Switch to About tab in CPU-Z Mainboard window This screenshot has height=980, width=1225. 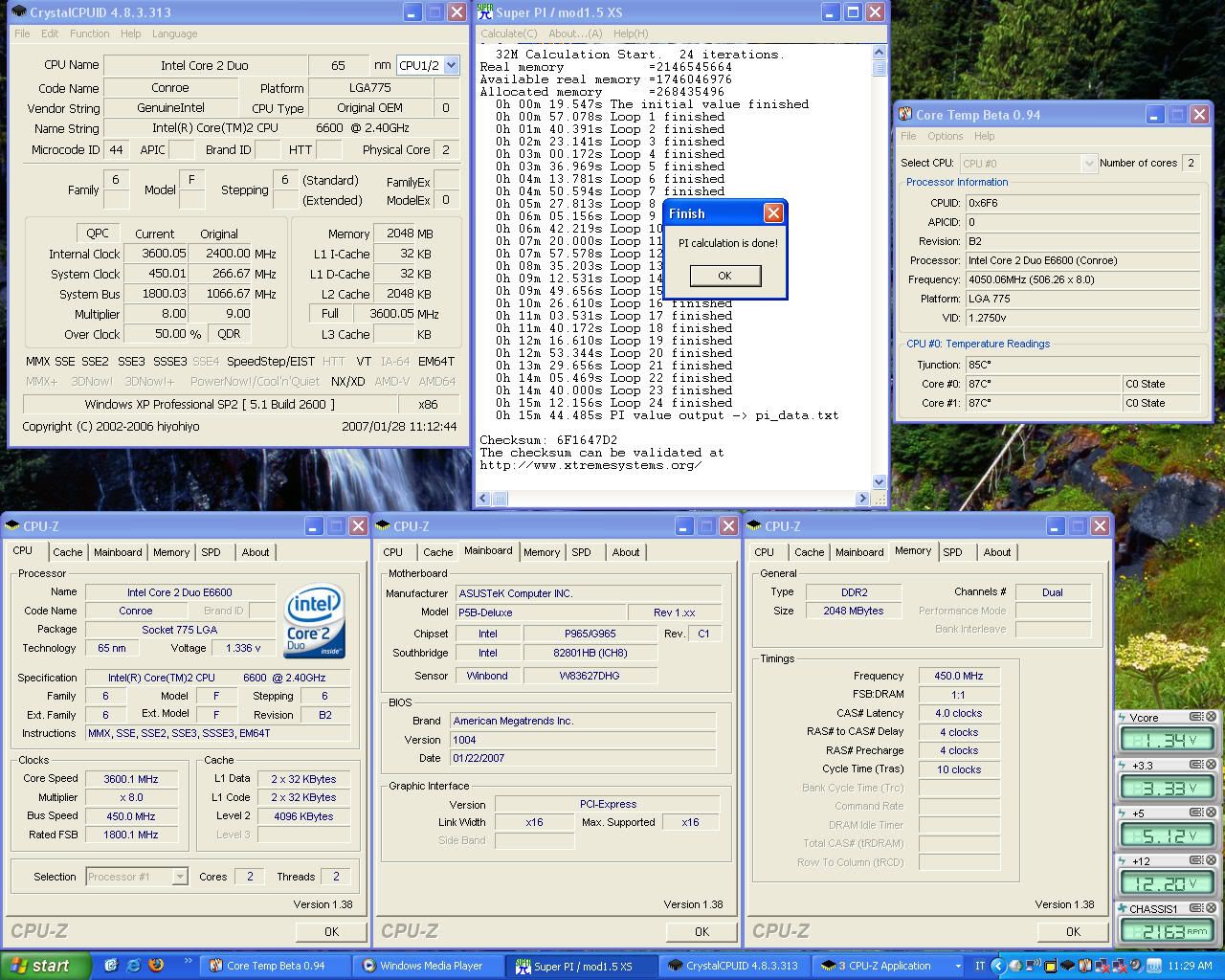pyautogui.click(x=626, y=552)
